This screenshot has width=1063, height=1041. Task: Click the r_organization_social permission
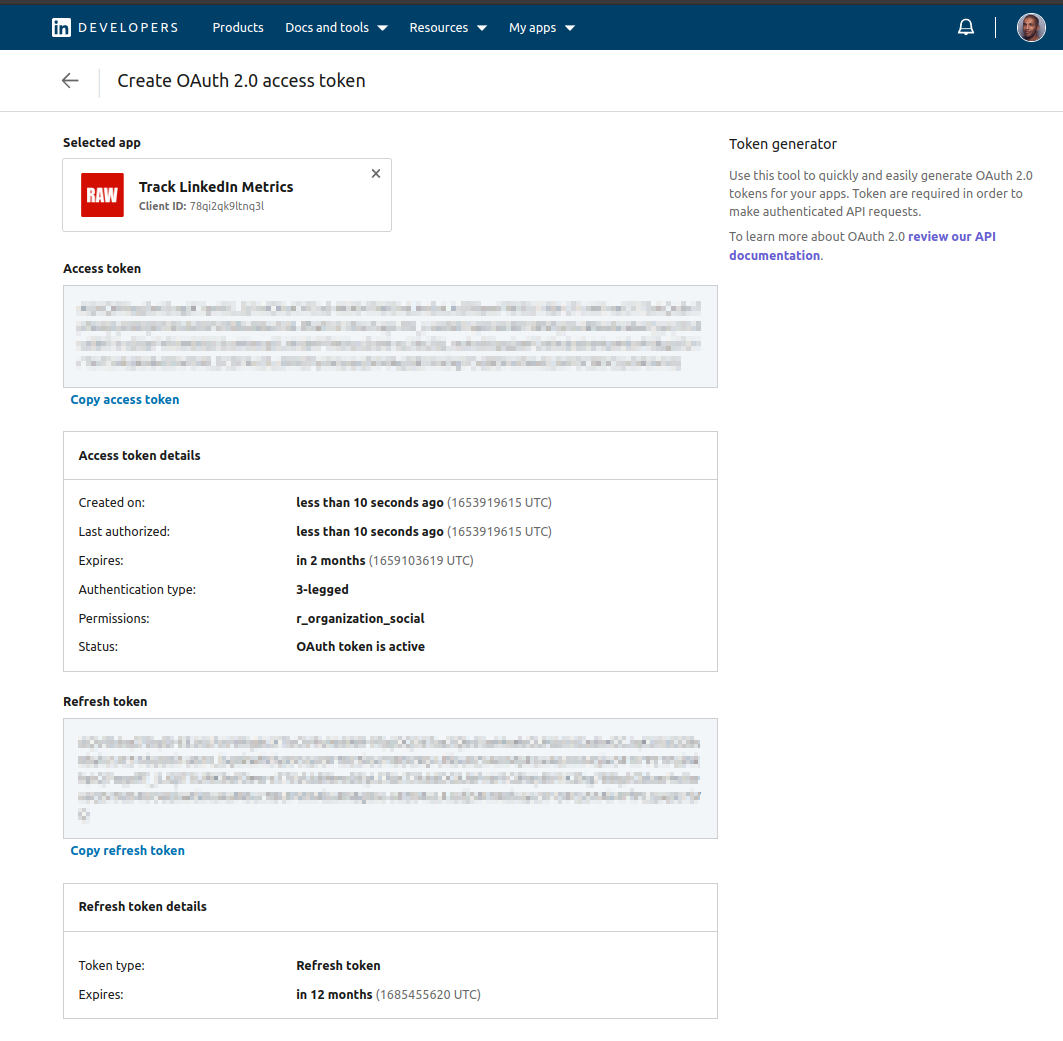(x=360, y=618)
